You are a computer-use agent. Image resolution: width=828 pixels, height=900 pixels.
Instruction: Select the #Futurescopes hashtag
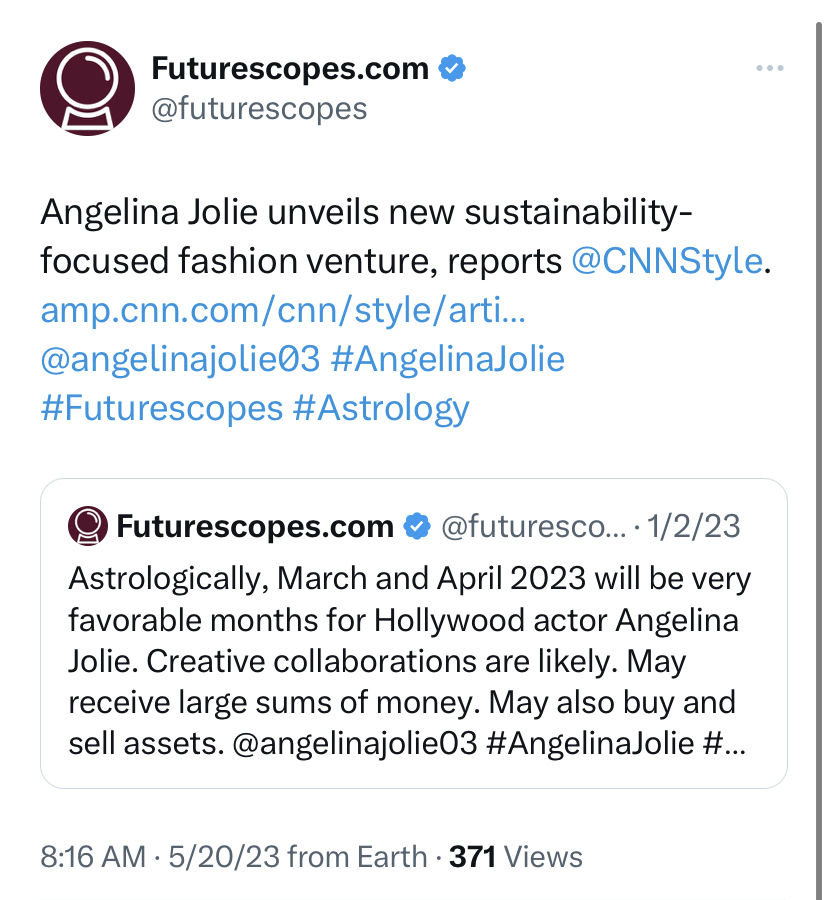pos(162,408)
